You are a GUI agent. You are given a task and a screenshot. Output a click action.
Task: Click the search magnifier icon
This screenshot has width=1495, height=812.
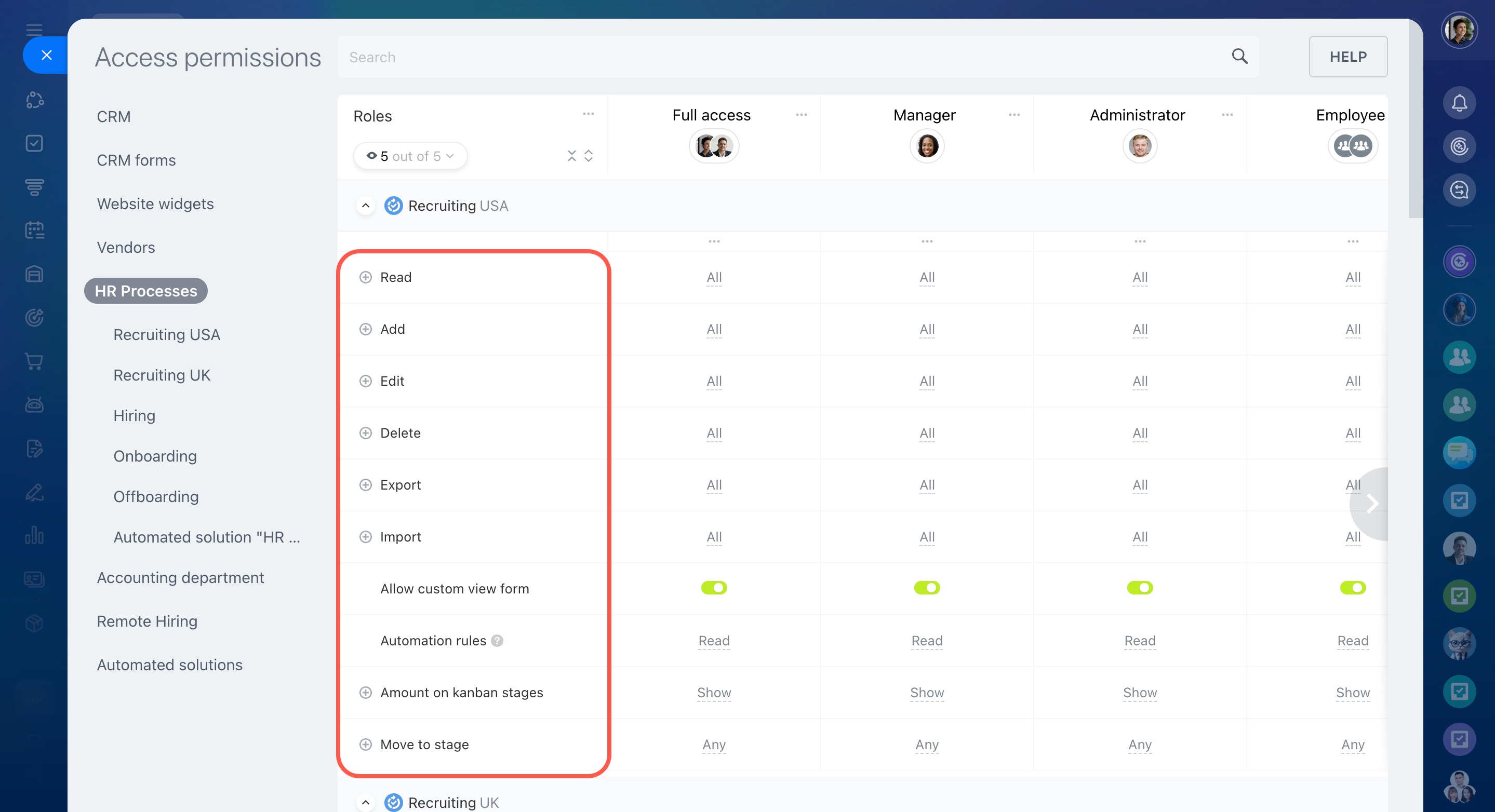tap(1239, 56)
